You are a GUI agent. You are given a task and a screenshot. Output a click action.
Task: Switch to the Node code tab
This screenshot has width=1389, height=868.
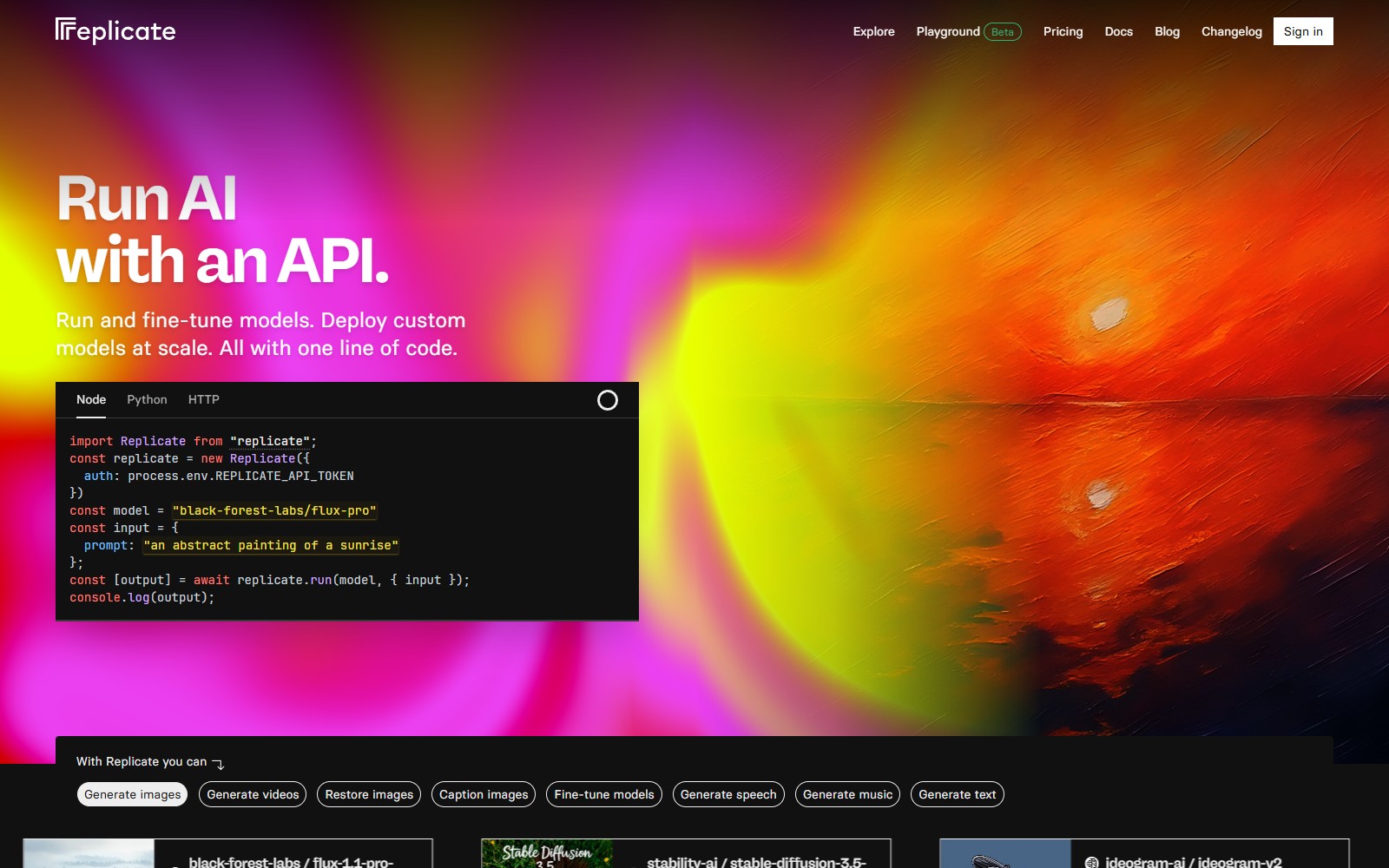[91, 399]
